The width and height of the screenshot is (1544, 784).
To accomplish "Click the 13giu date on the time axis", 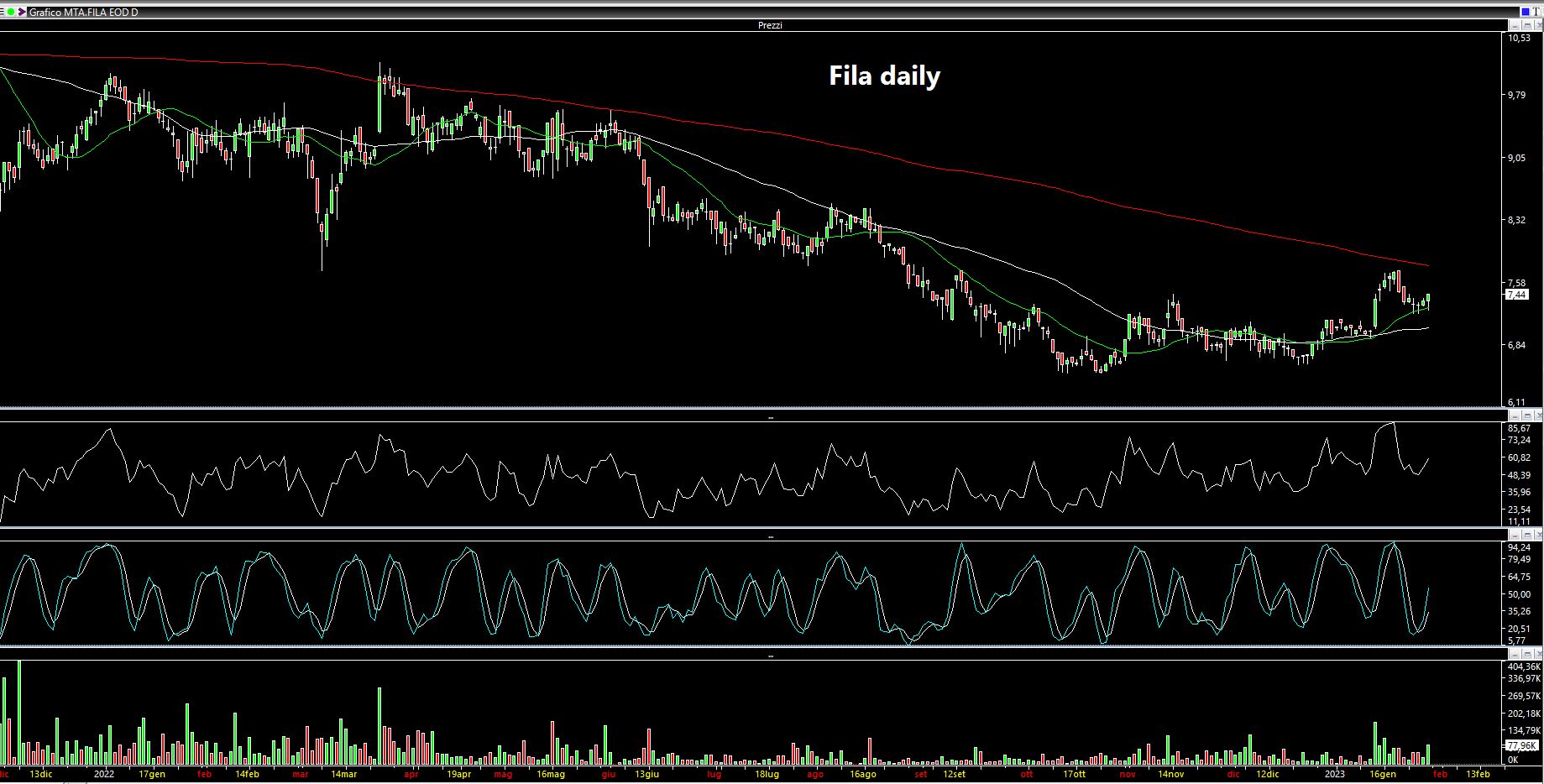I will (x=646, y=774).
